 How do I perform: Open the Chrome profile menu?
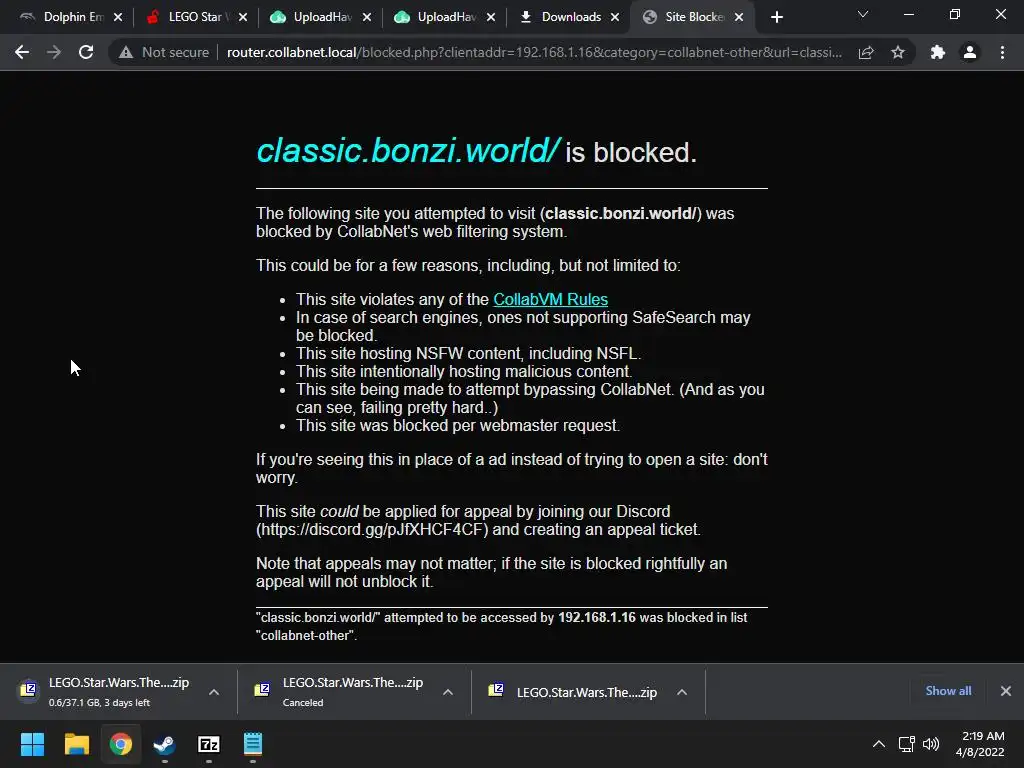pos(970,52)
